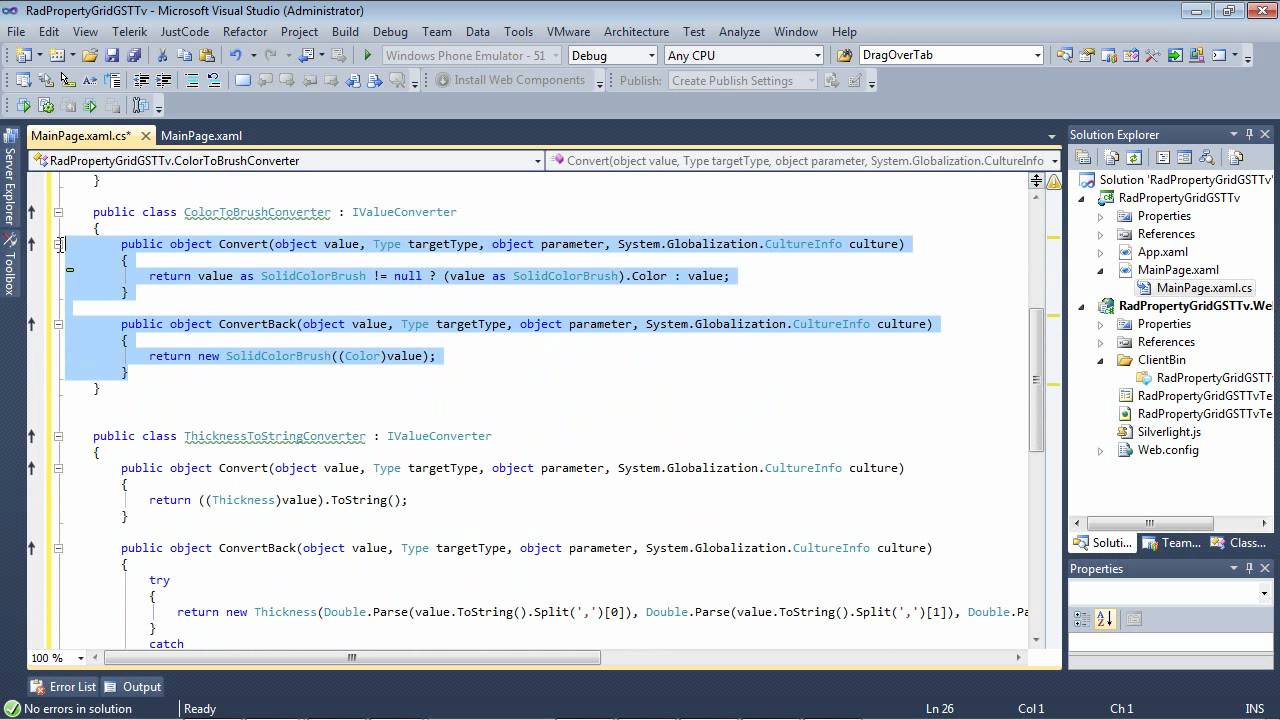Viewport: 1280px width, 720px height.
Task: Click the Increase Indent icon
Action: tap(164, 81)
